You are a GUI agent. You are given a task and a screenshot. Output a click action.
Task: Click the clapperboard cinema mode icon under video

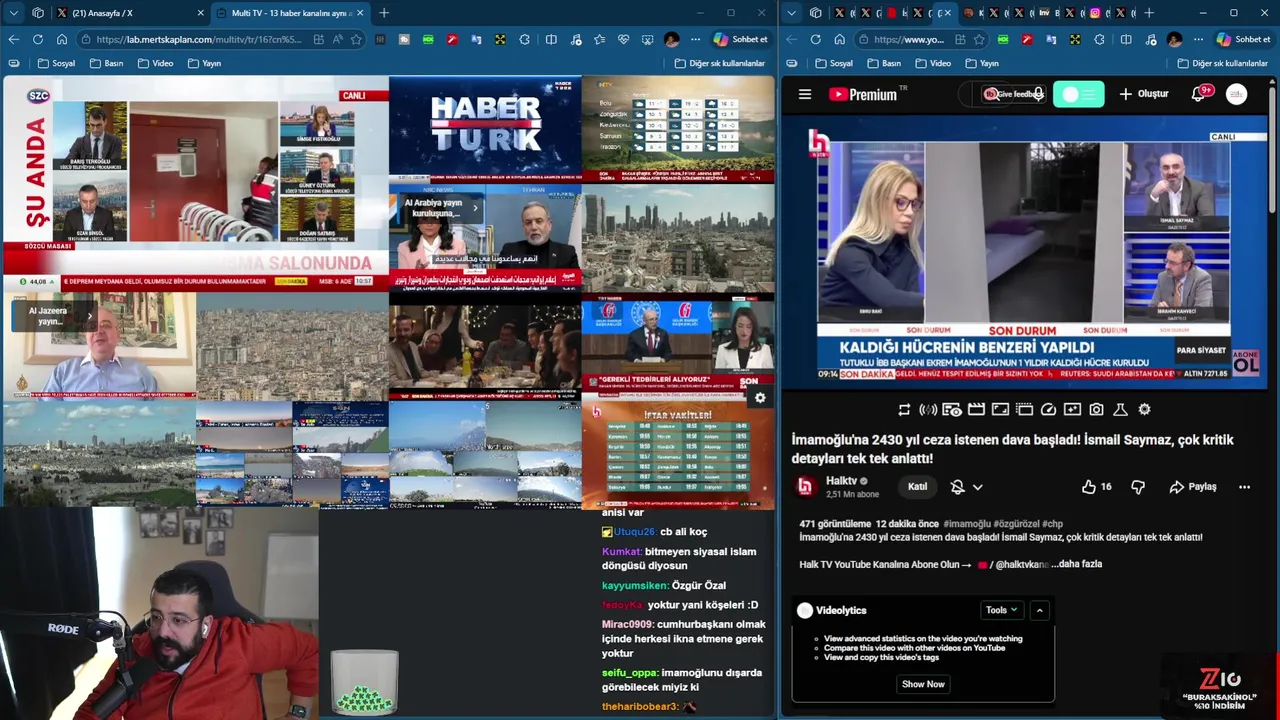(975, 409)
